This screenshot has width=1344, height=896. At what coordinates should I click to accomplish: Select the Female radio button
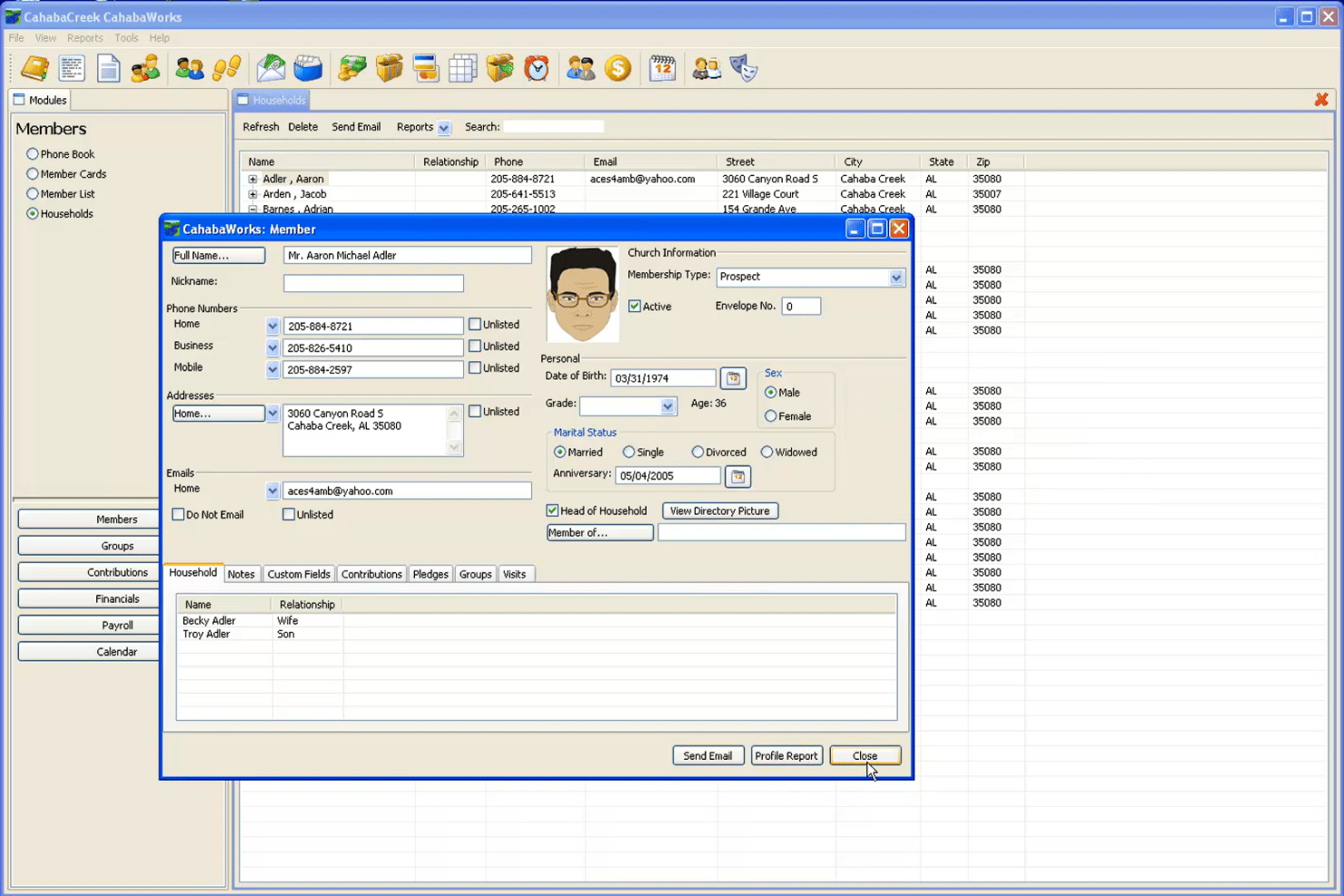click(770, 417)
